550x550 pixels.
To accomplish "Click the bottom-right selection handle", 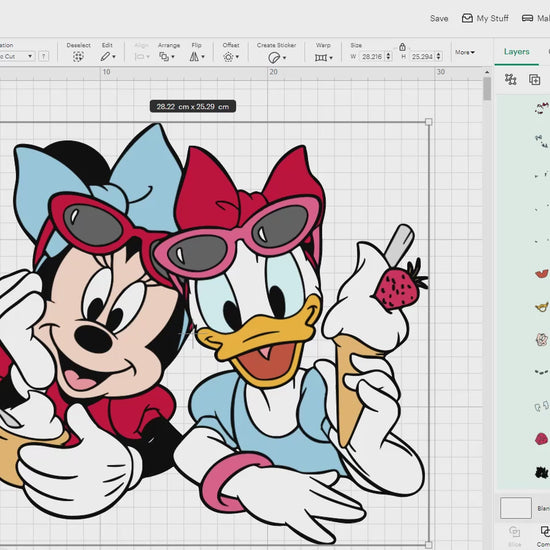I will coord(428,545).
